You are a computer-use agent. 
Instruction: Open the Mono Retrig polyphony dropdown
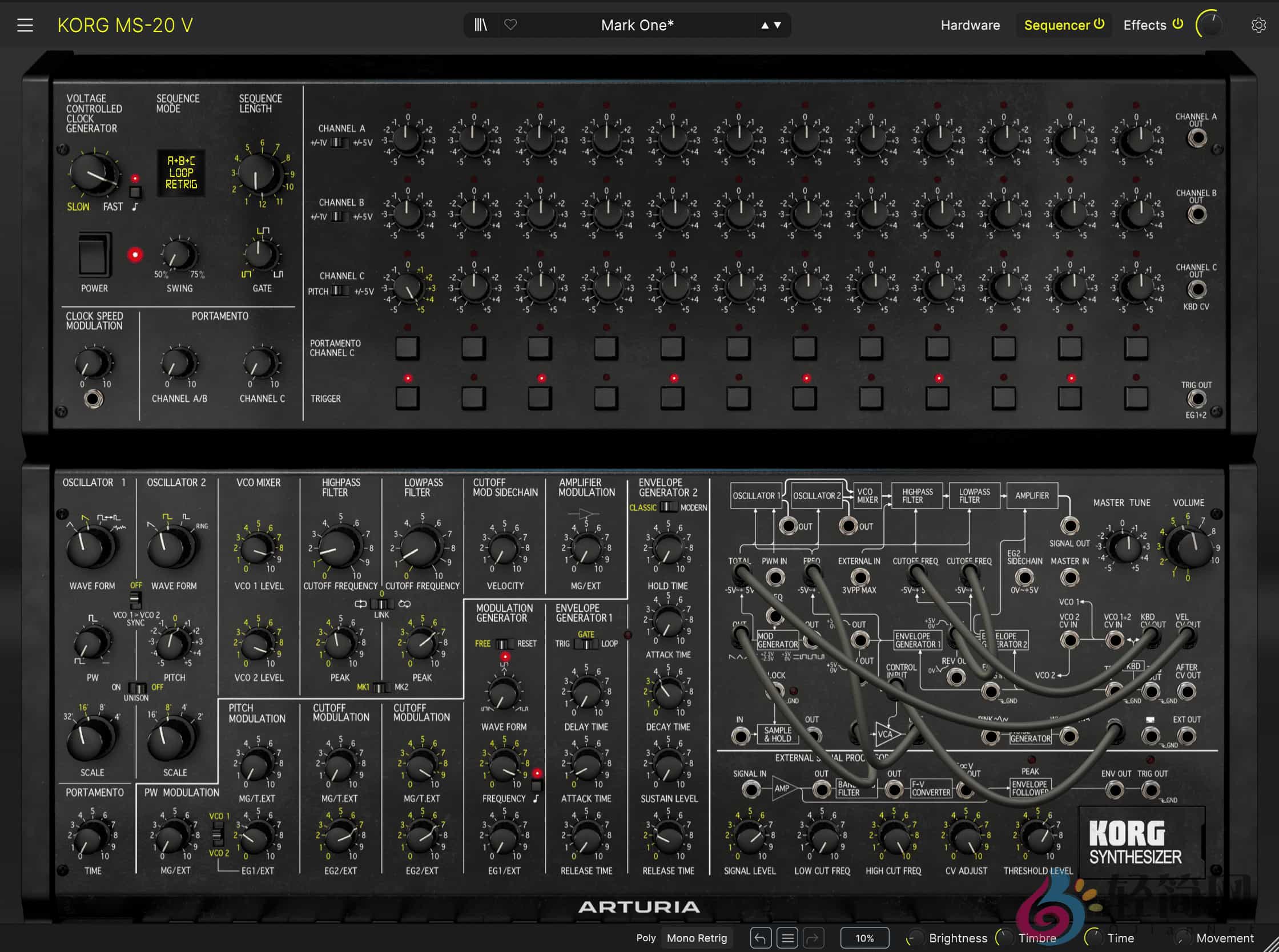696,938
